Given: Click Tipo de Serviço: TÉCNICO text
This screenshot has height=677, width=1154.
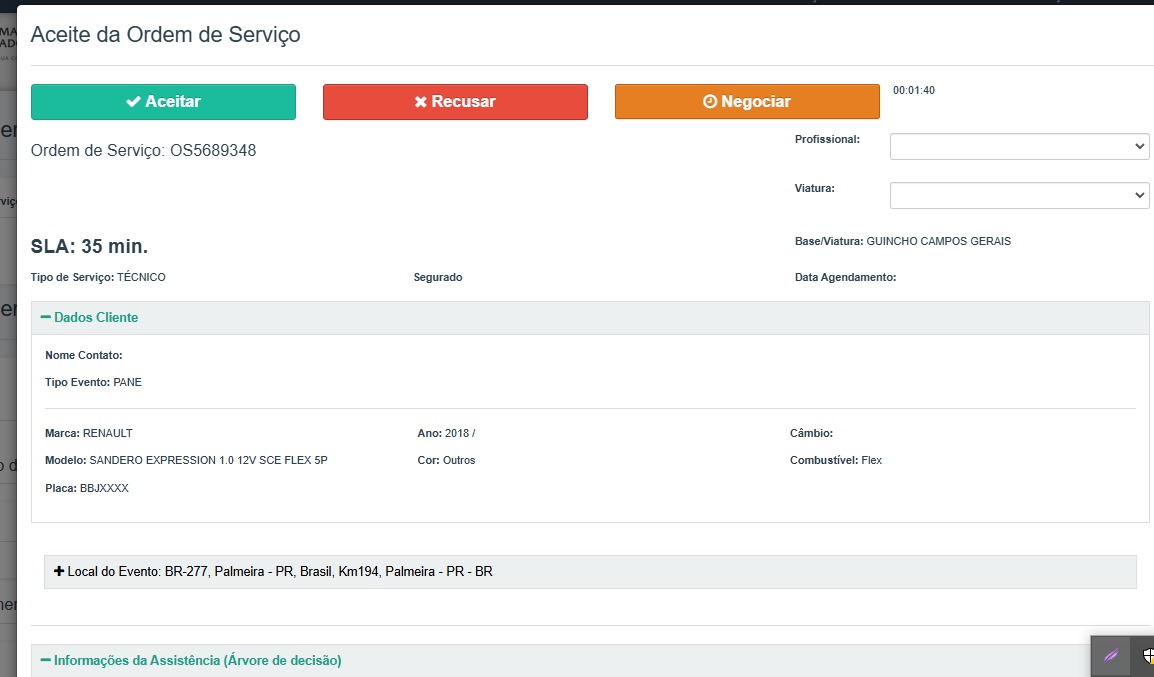Looking at the screenshot, I should point(98,277).
